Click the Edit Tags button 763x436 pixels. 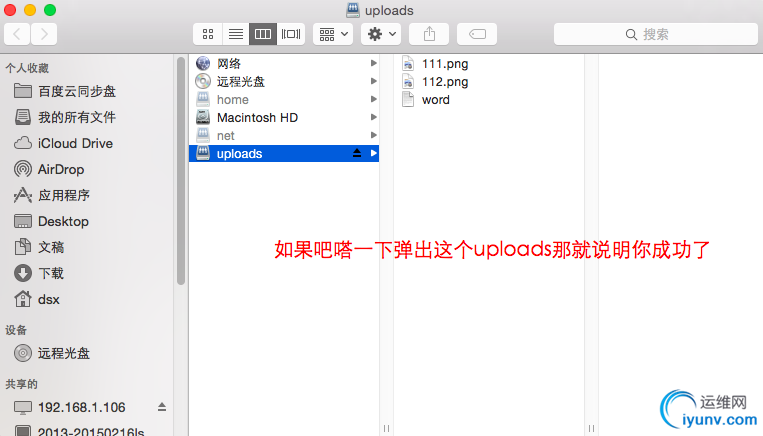(x=477, y=34)
